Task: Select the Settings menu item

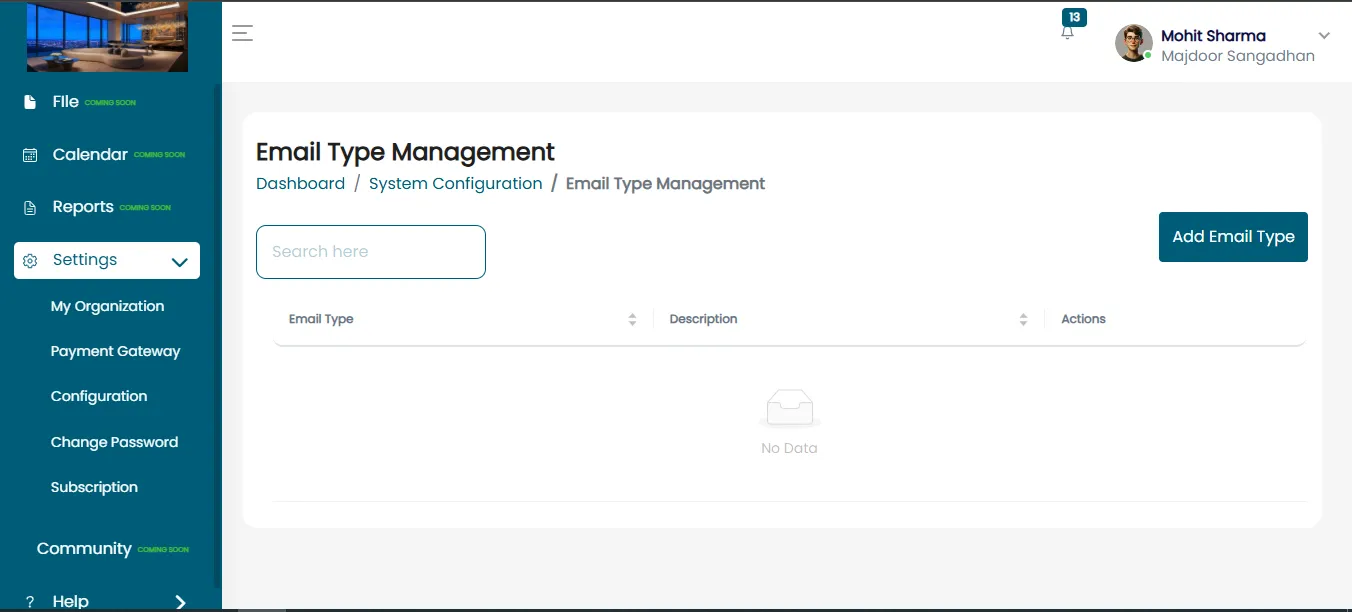Action: 107,260
